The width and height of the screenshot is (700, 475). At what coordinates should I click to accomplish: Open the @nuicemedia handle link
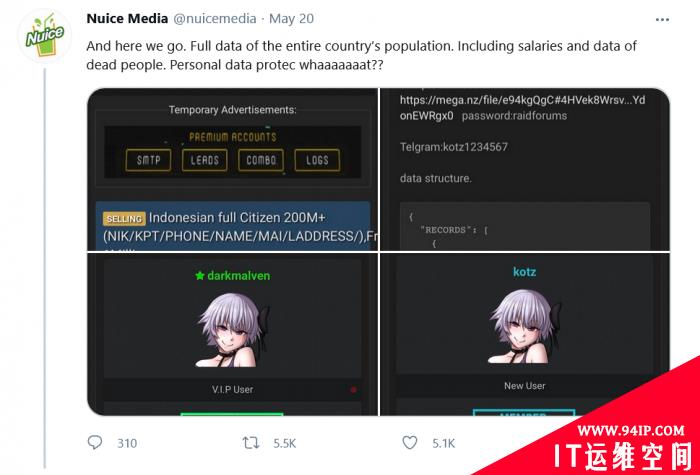215,19
